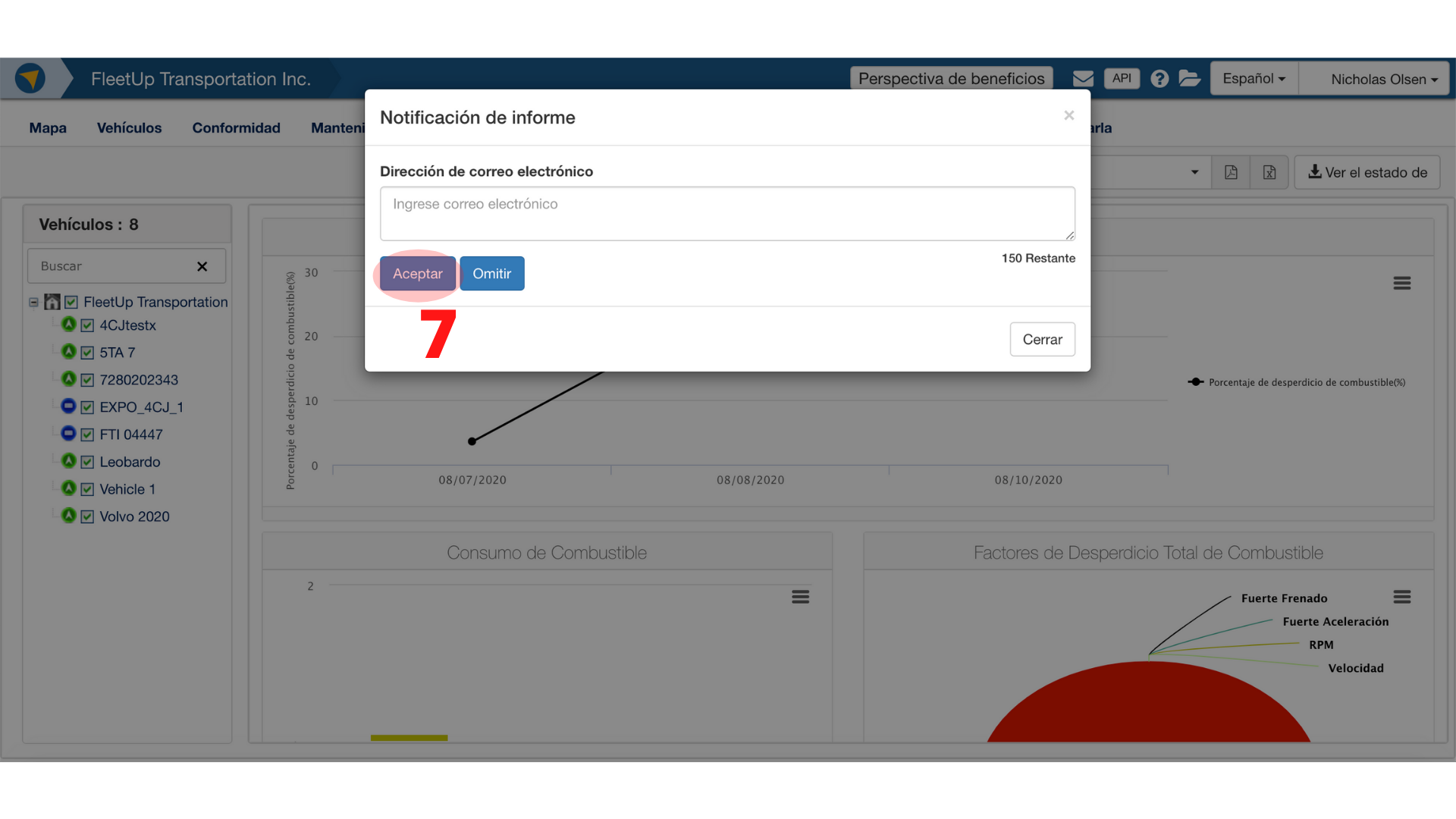
Task: Uncheck the 4CJtestx vehicle checkbox
Action: pos(87,326)
